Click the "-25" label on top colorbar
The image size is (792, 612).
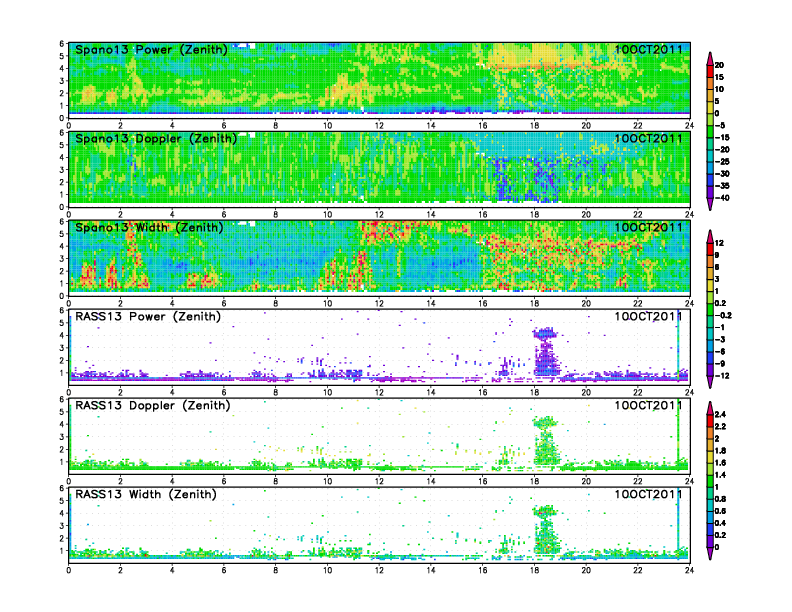722,162
